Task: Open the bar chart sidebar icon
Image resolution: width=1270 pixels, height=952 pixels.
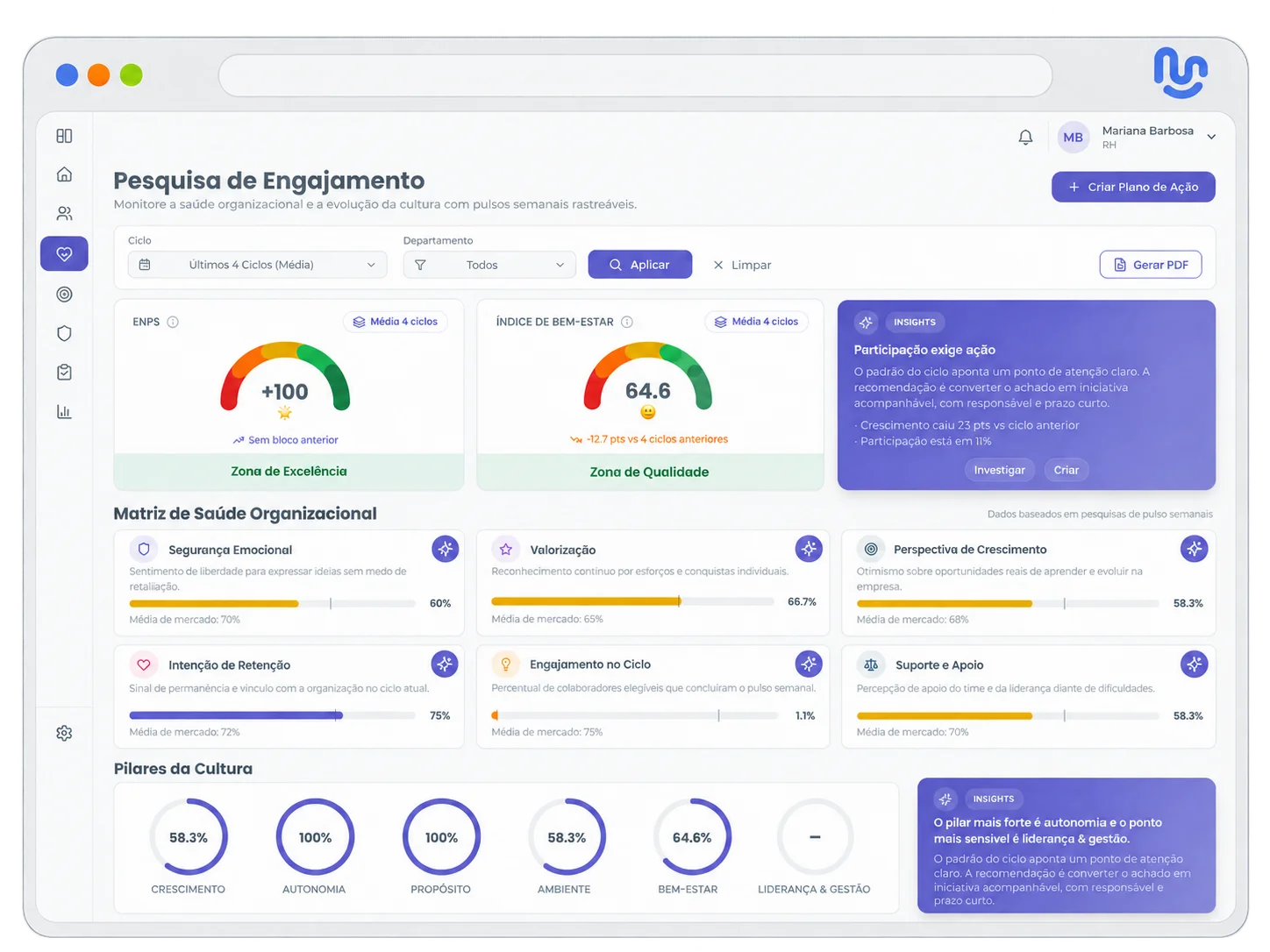Action: pyautogui.click(x=64, y=411)
